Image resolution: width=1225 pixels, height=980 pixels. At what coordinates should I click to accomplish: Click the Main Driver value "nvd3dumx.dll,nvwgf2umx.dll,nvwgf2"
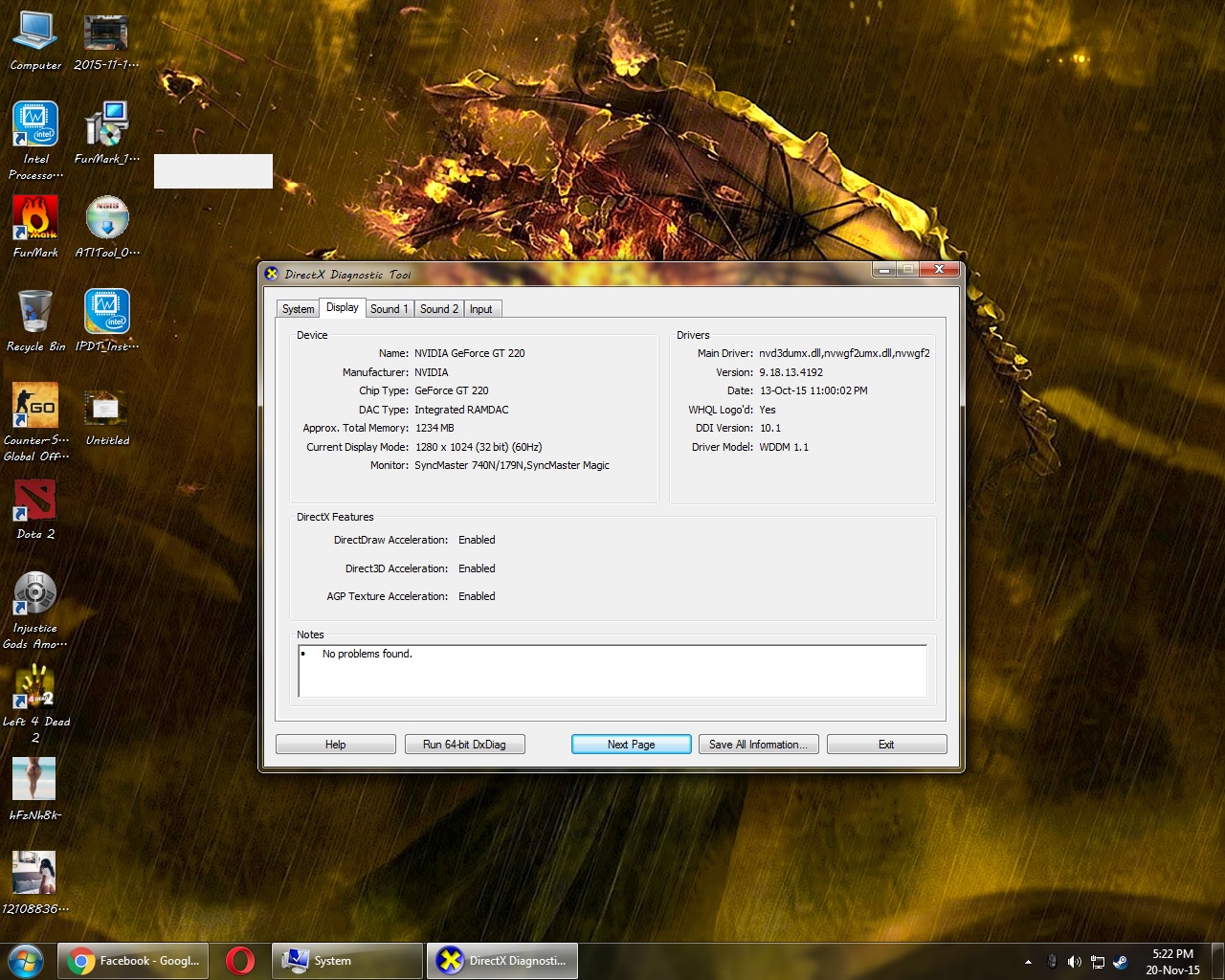click(845, 353)
